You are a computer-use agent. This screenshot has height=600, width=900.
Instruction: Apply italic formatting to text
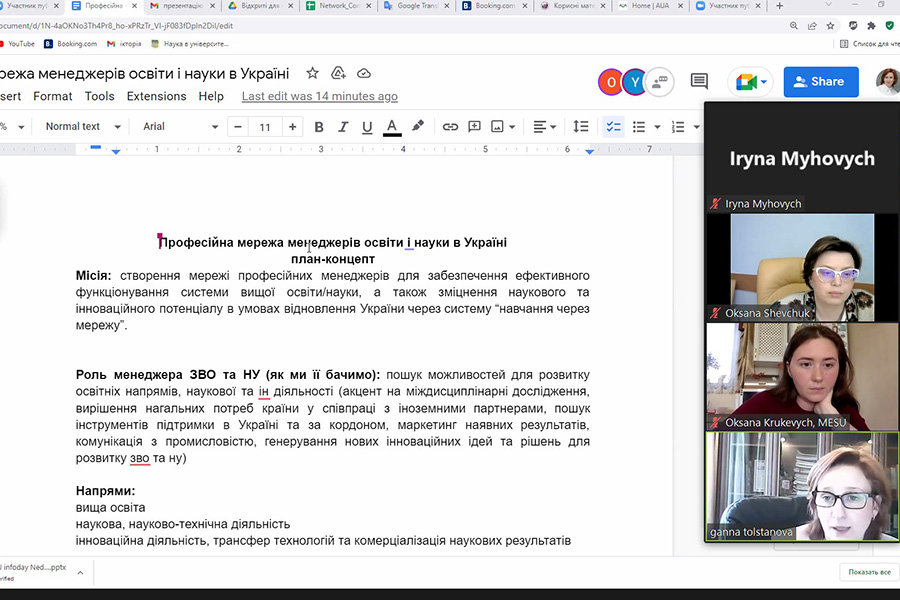coord(343,127)
